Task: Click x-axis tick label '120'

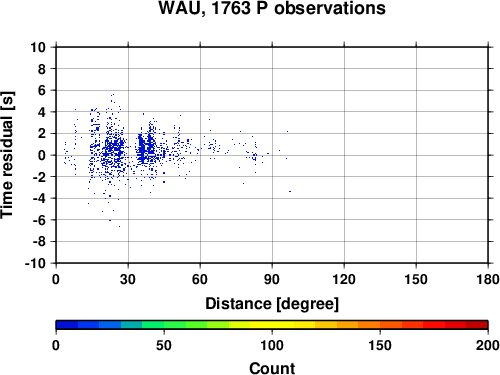Action: coord(344,279)
